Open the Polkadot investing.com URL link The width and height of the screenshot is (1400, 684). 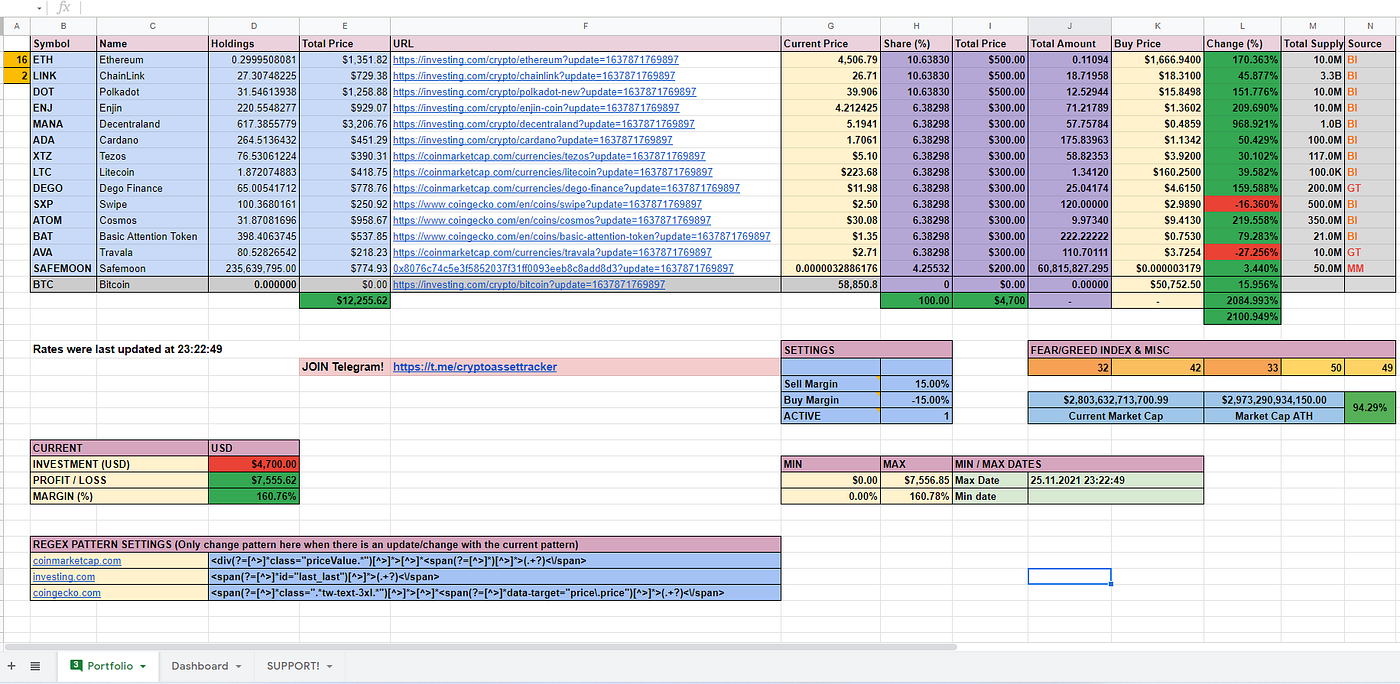545,92
